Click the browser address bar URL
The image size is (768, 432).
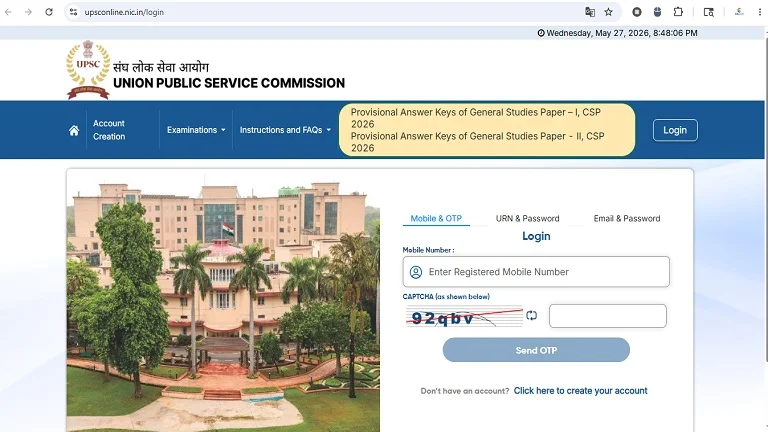pyautogui.click(x=124, y=12)
